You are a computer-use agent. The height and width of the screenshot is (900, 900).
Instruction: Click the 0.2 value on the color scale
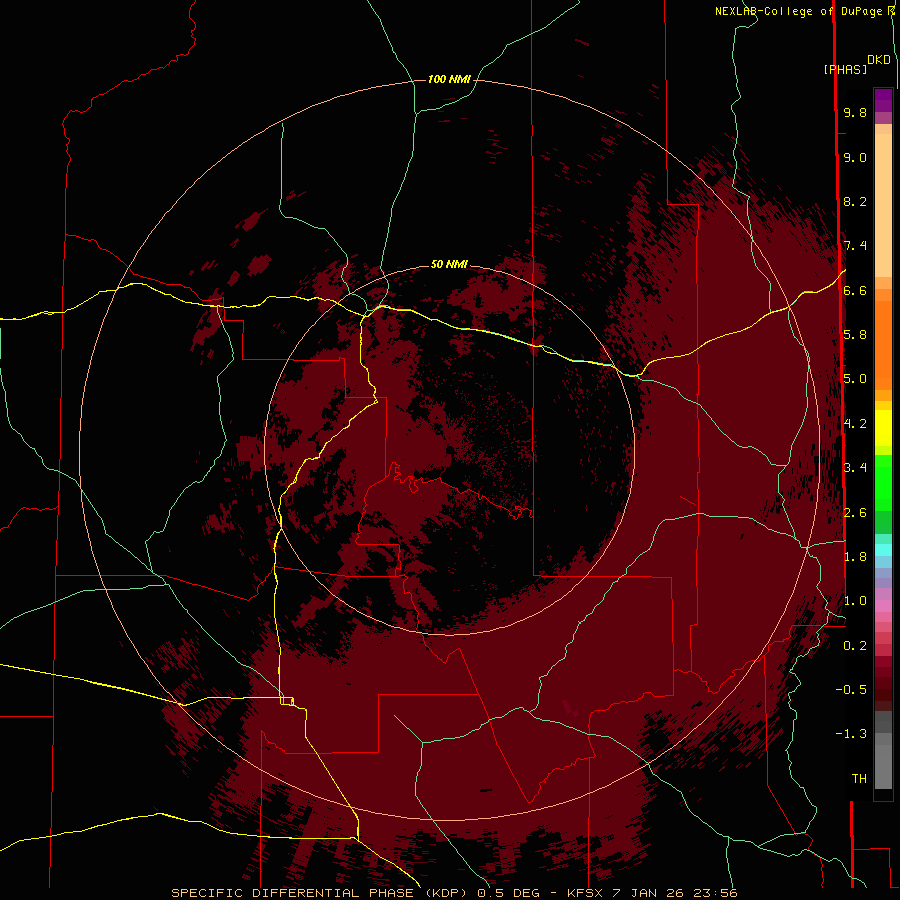(855, 645)
